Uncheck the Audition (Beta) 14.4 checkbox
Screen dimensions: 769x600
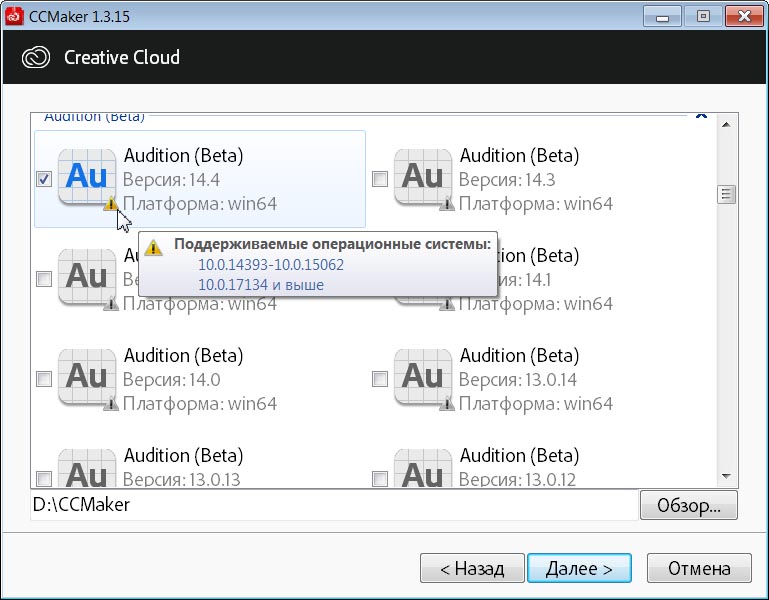[44, 179]
